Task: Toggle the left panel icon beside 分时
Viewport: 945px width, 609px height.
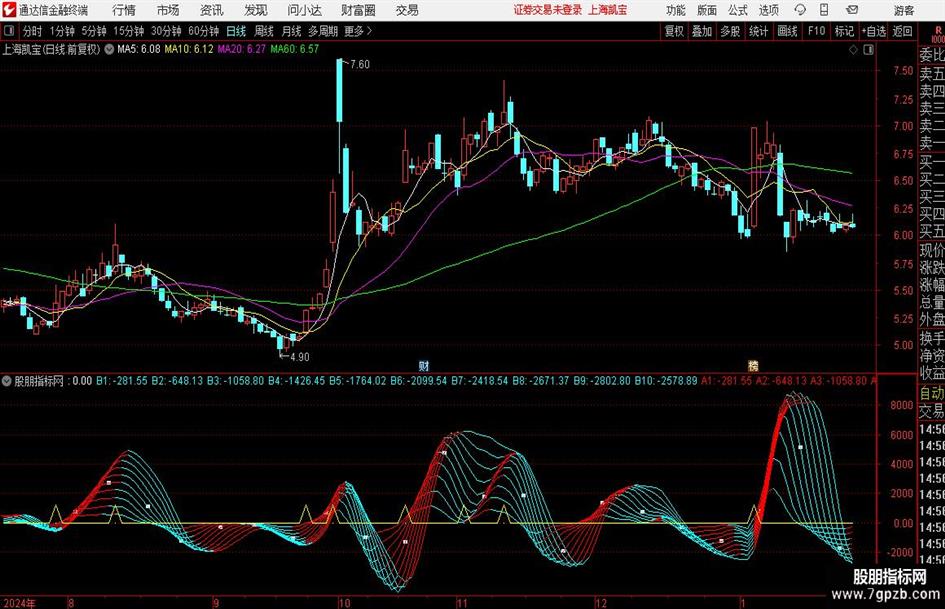Action: click(9, 31)
